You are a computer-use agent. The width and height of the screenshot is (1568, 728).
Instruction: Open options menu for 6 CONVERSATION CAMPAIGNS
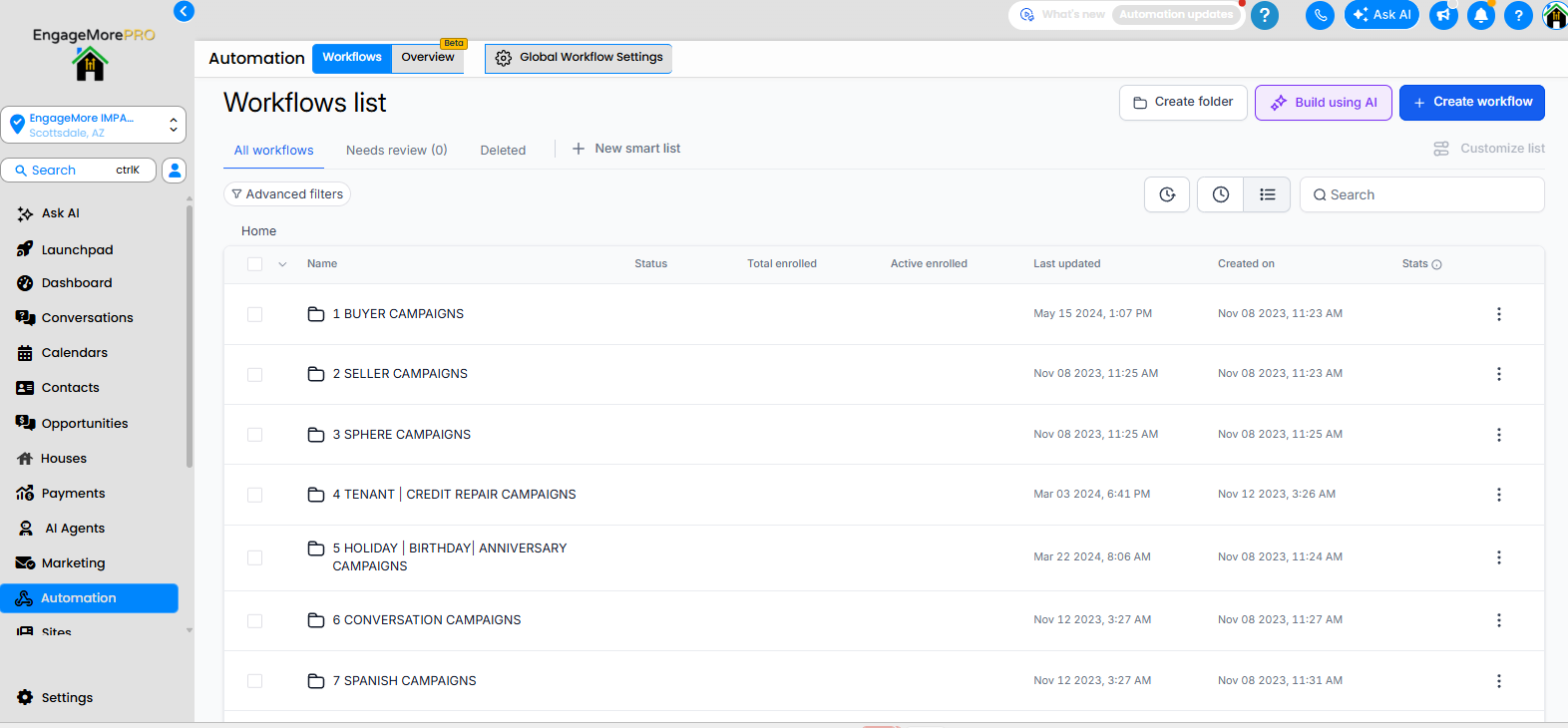[1498, 620]
